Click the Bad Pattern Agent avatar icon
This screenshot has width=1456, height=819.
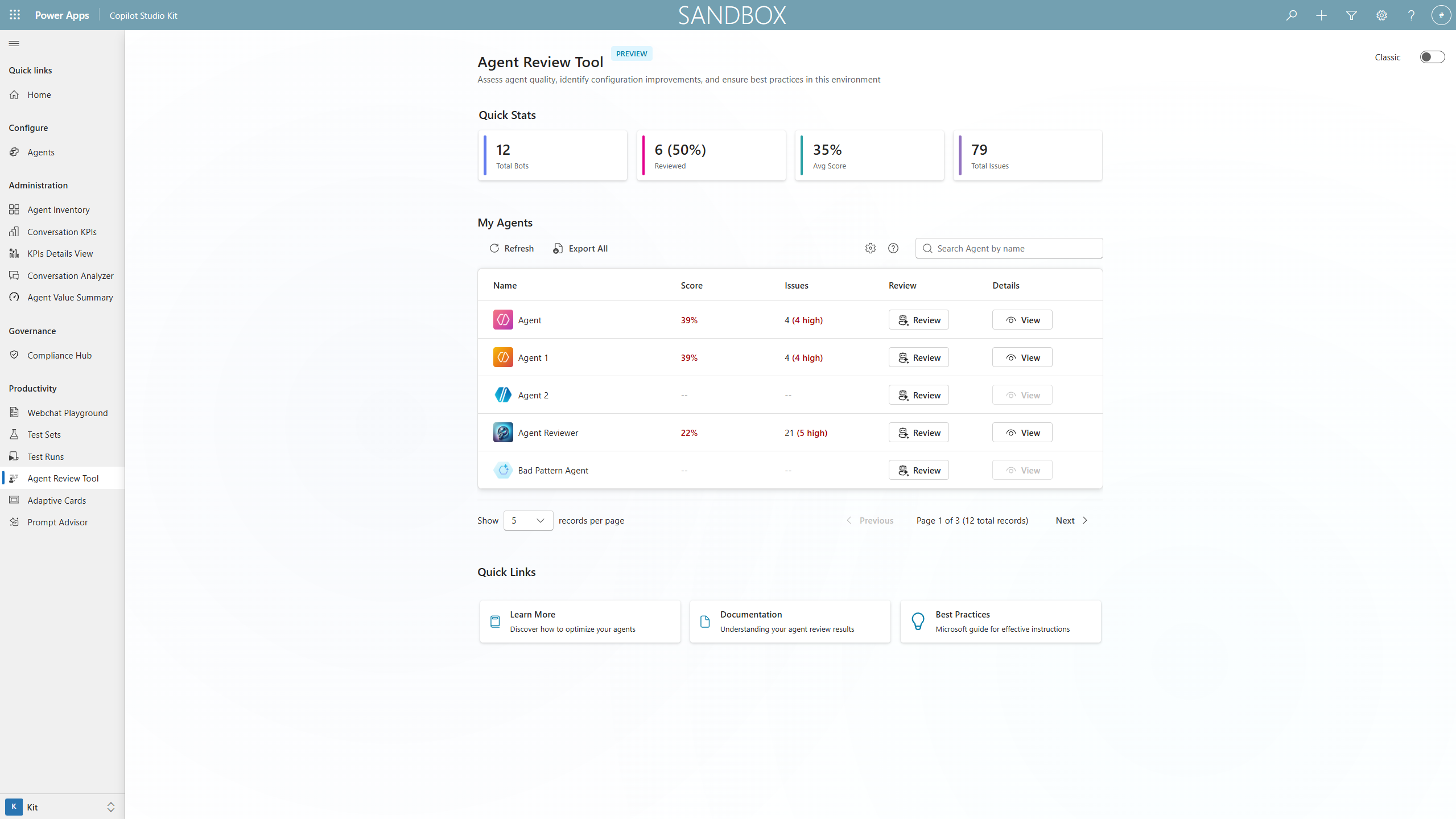[503, 470]
